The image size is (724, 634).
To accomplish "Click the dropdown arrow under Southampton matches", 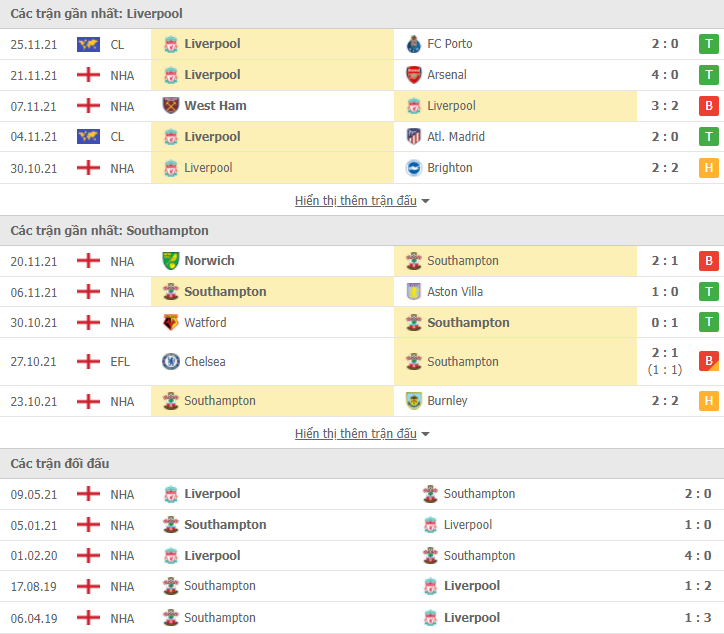I will pos(425,435).
